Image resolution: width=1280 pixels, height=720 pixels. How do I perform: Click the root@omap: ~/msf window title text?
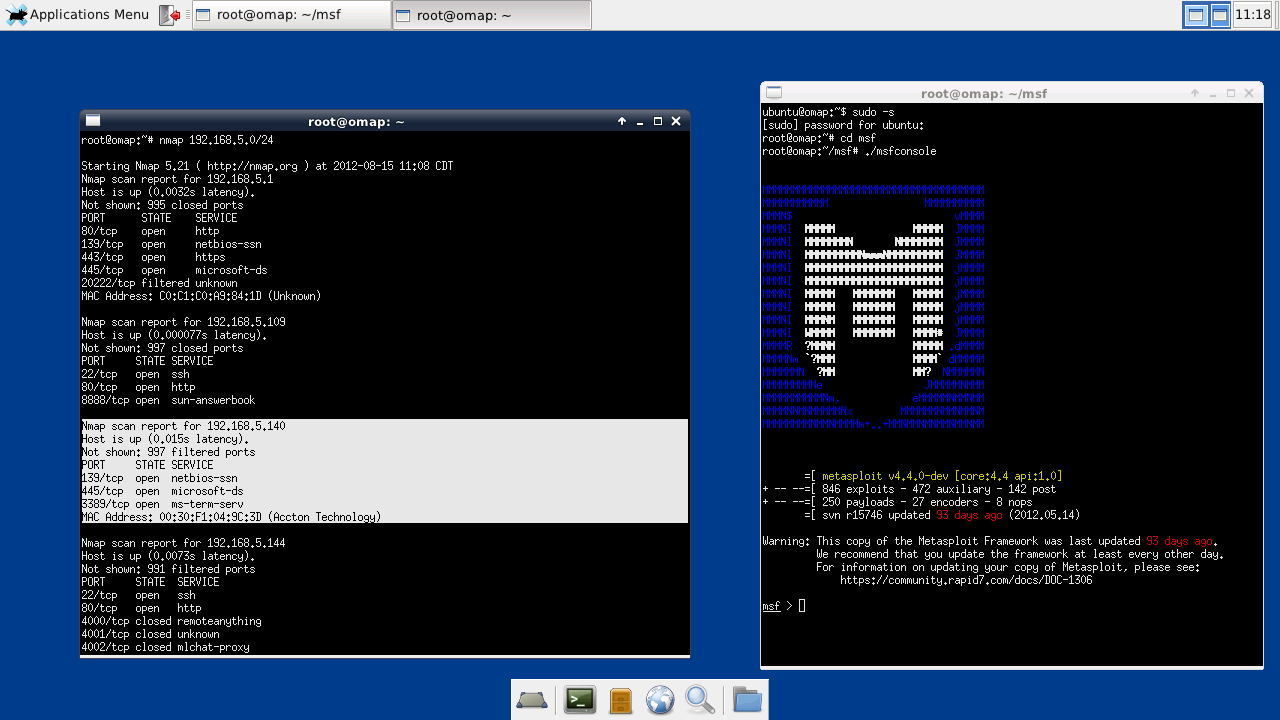click(x=984, y=93)
